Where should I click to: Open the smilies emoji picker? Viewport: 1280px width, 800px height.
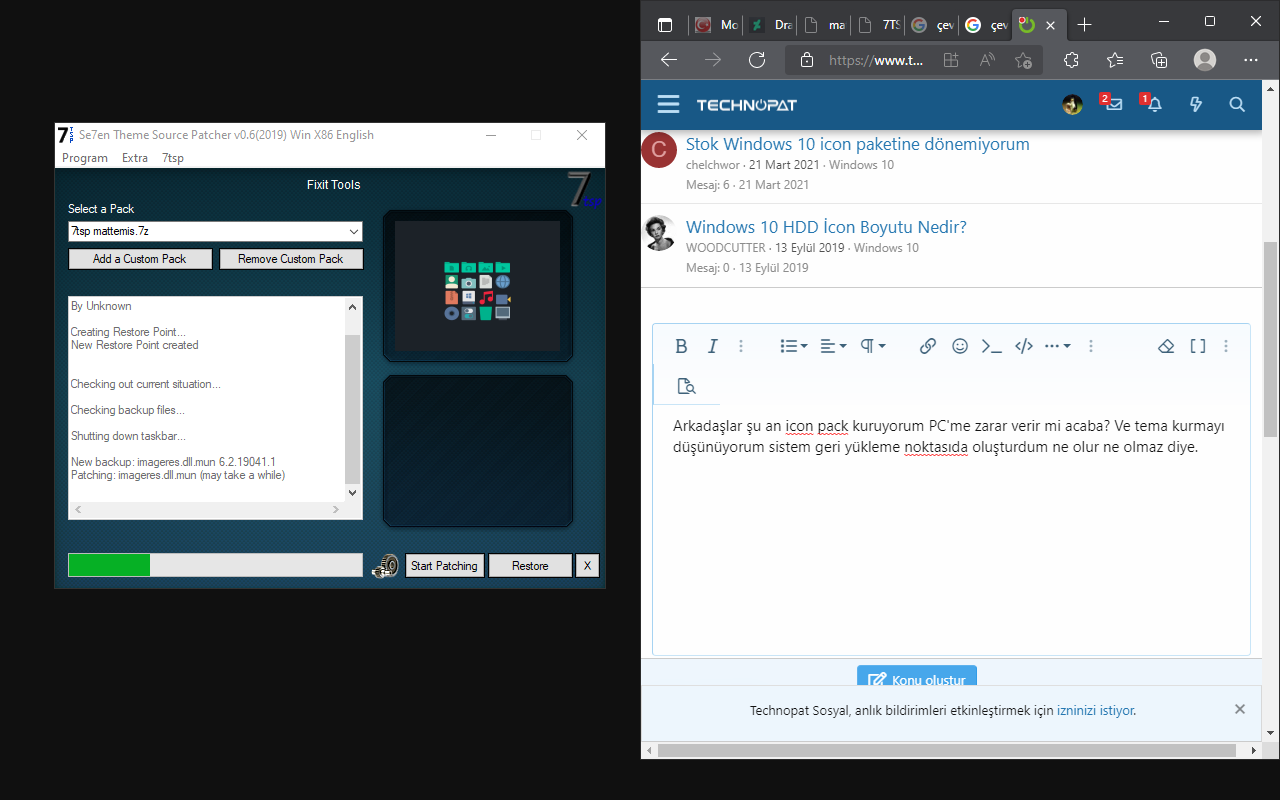pyautogui.click(x=960, y=346)
